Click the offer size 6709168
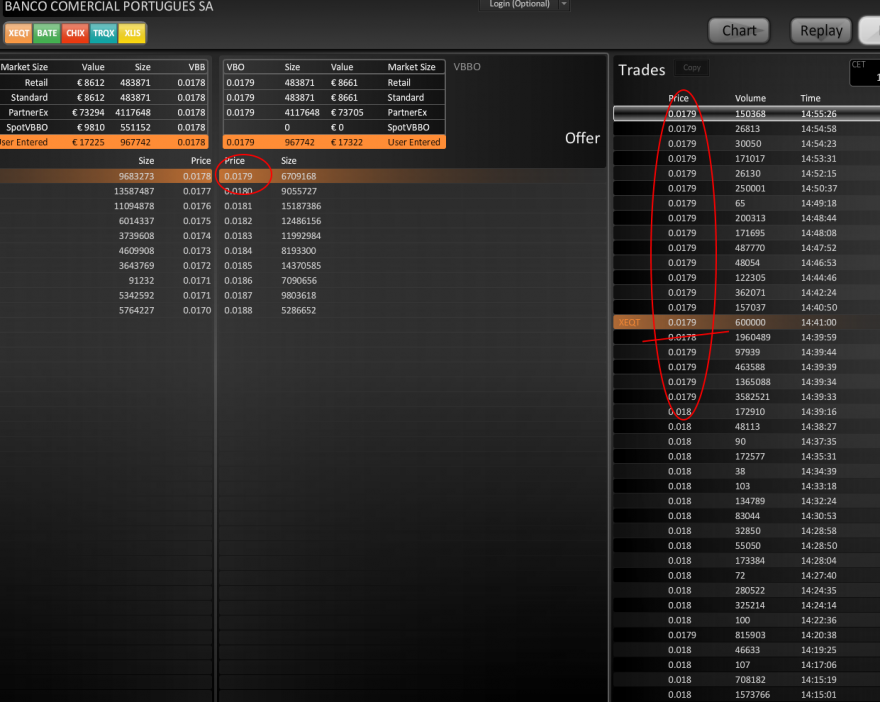This screenshot has height=702, width=880. tap(299, 176)
